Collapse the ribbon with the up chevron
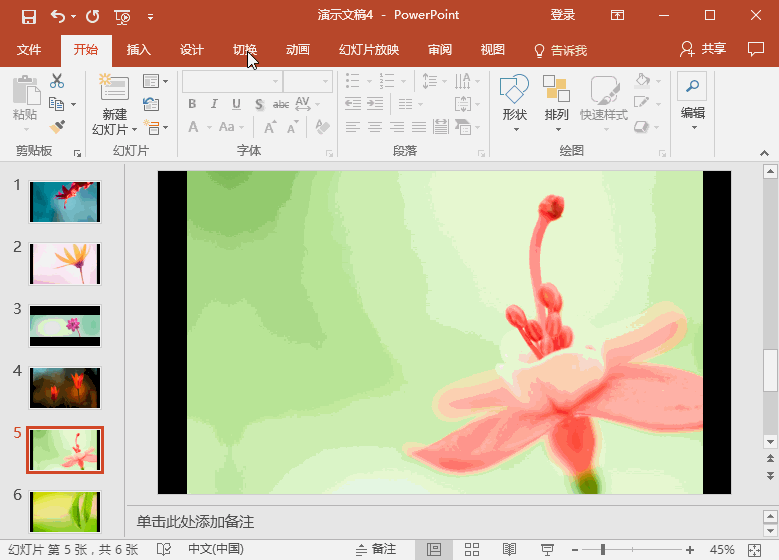The image size is (779, 560). click(764, 154)
